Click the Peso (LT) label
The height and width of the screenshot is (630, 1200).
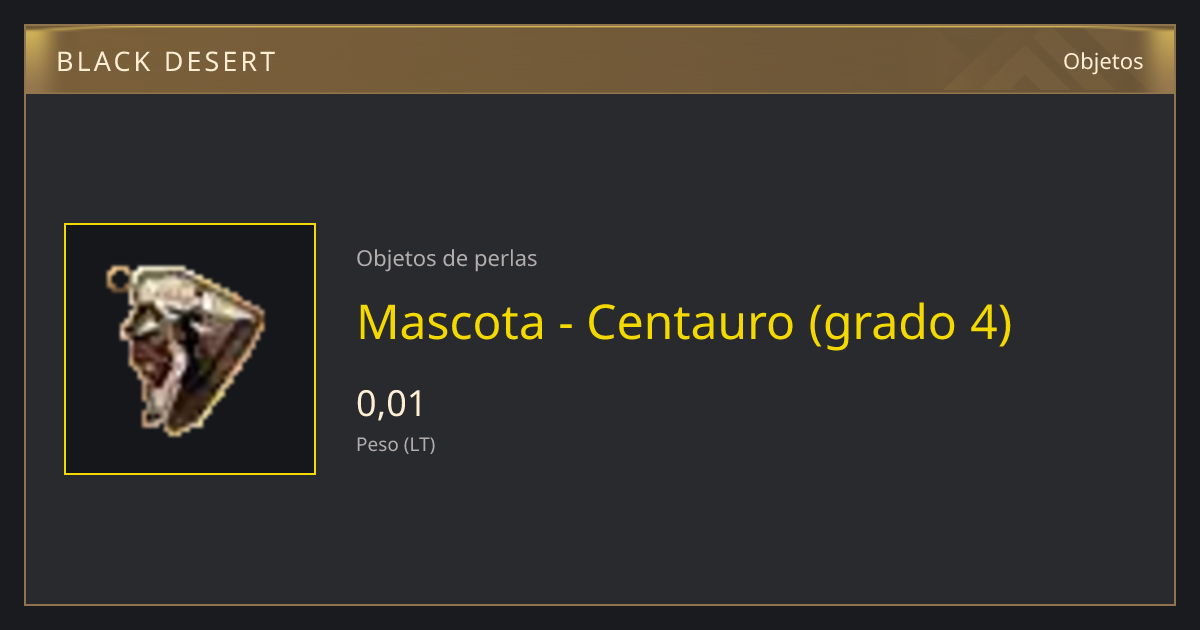click(396, 445)
